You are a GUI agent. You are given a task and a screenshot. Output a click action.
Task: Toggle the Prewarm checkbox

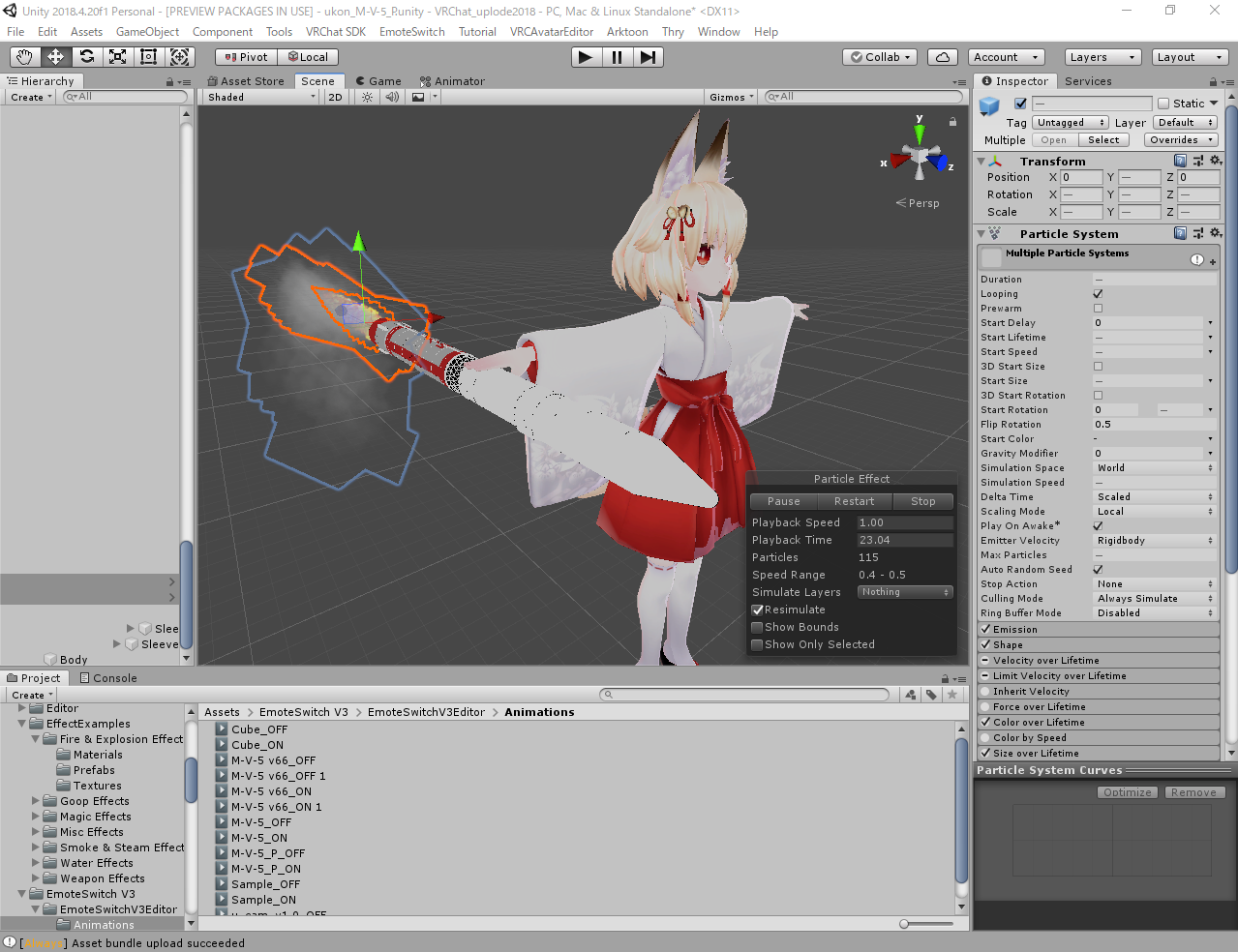1098,309
